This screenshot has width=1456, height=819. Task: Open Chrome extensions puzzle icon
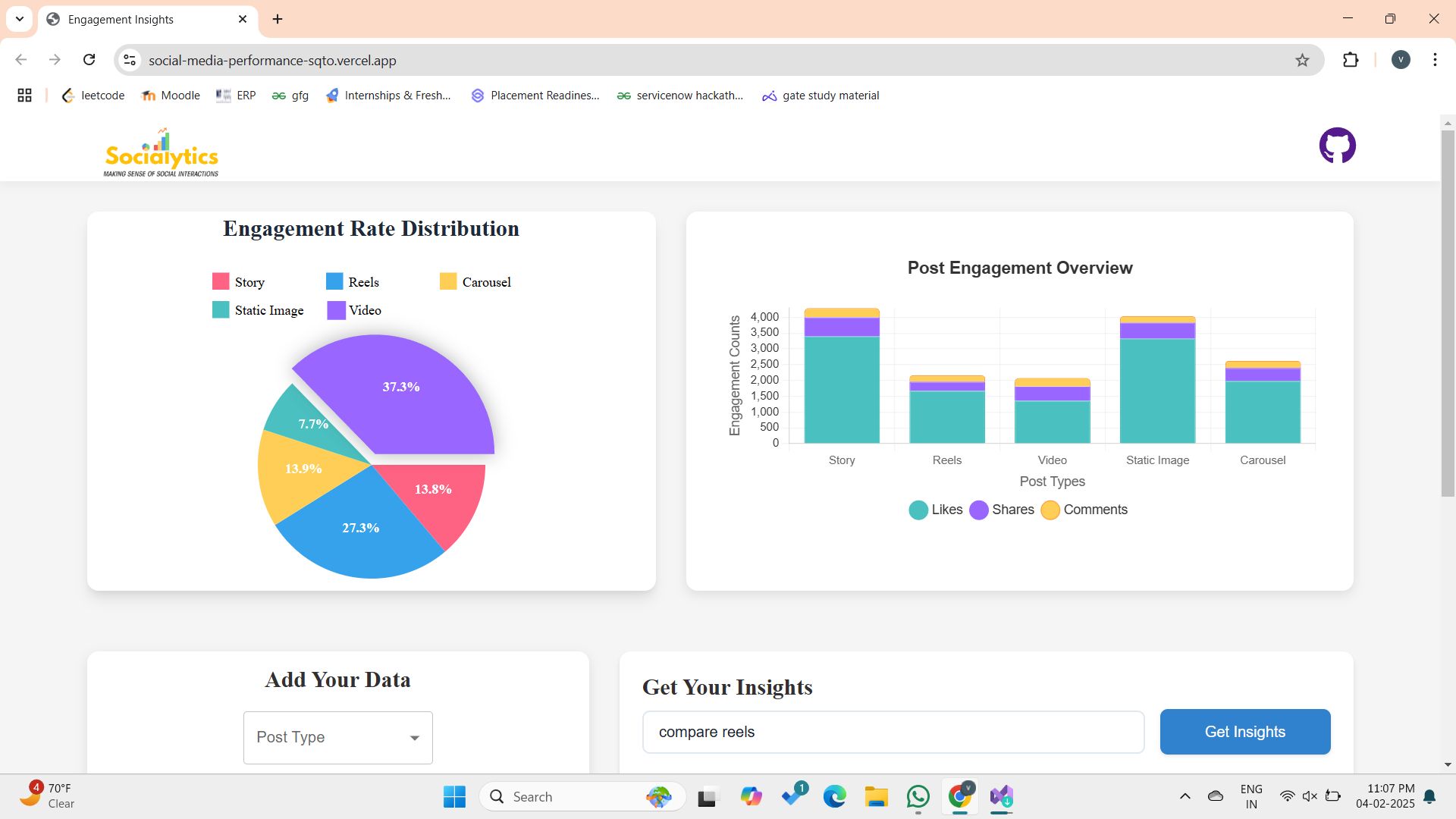pyautogui.click(x=1351, y=60)
